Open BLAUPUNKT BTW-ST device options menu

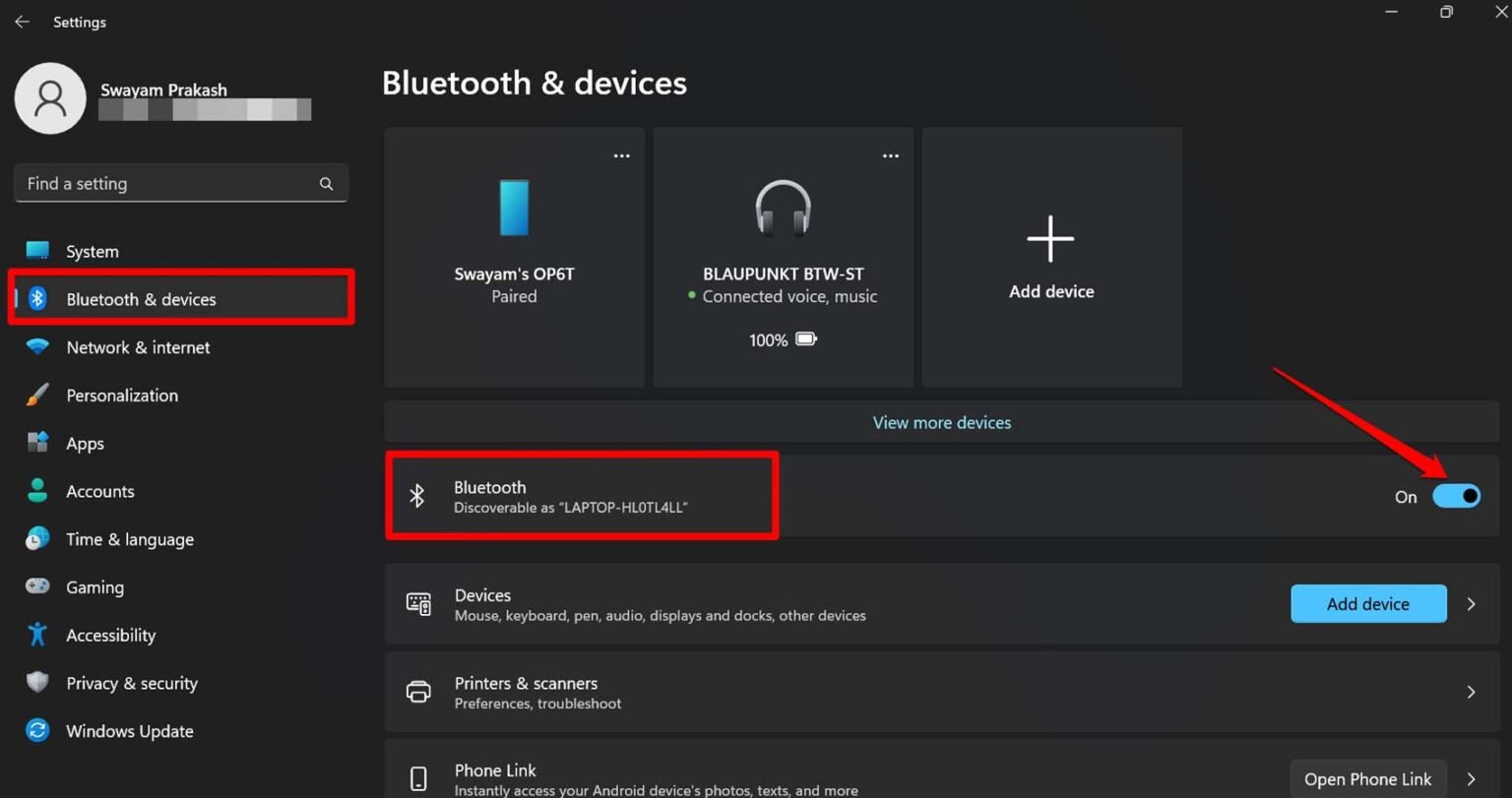pos(890,155)
